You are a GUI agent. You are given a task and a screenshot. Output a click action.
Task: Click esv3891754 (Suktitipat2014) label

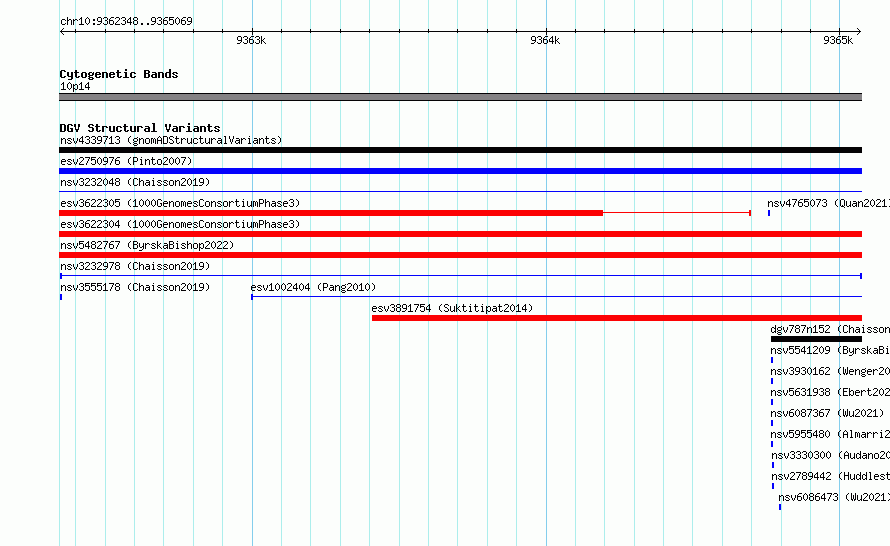click(x=452, y=308)
